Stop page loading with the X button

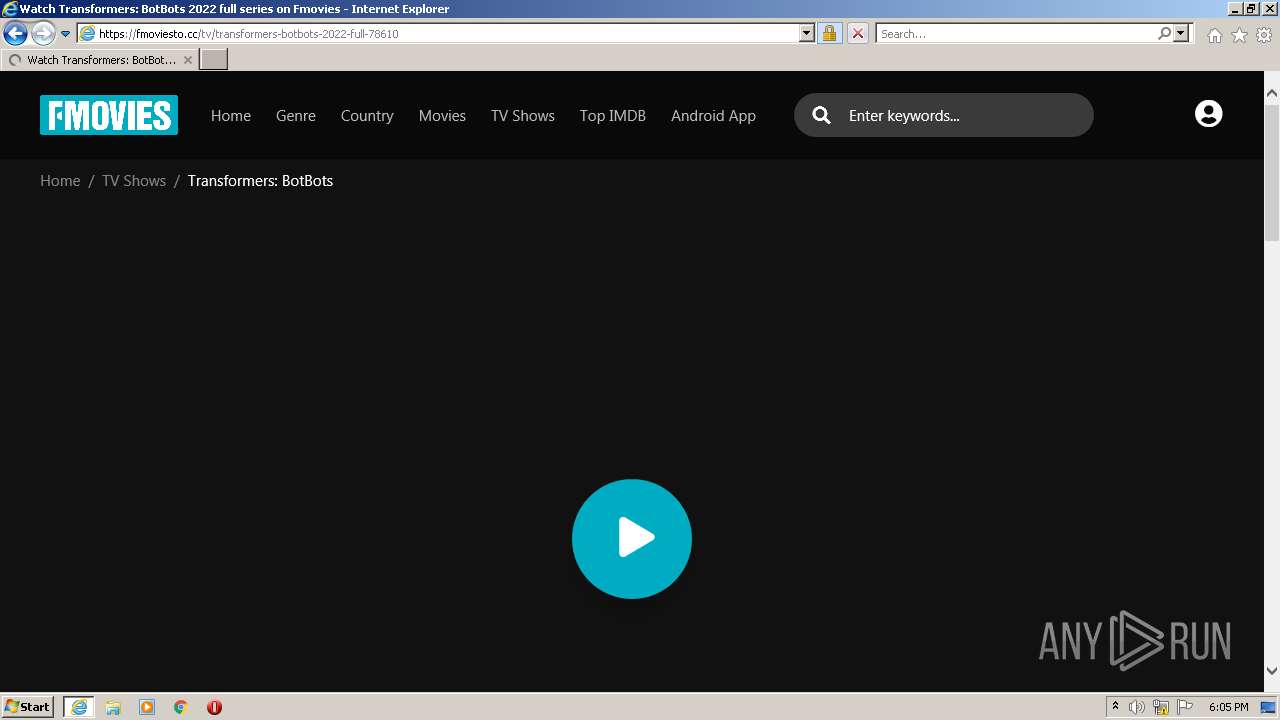[x=857, y=33]
